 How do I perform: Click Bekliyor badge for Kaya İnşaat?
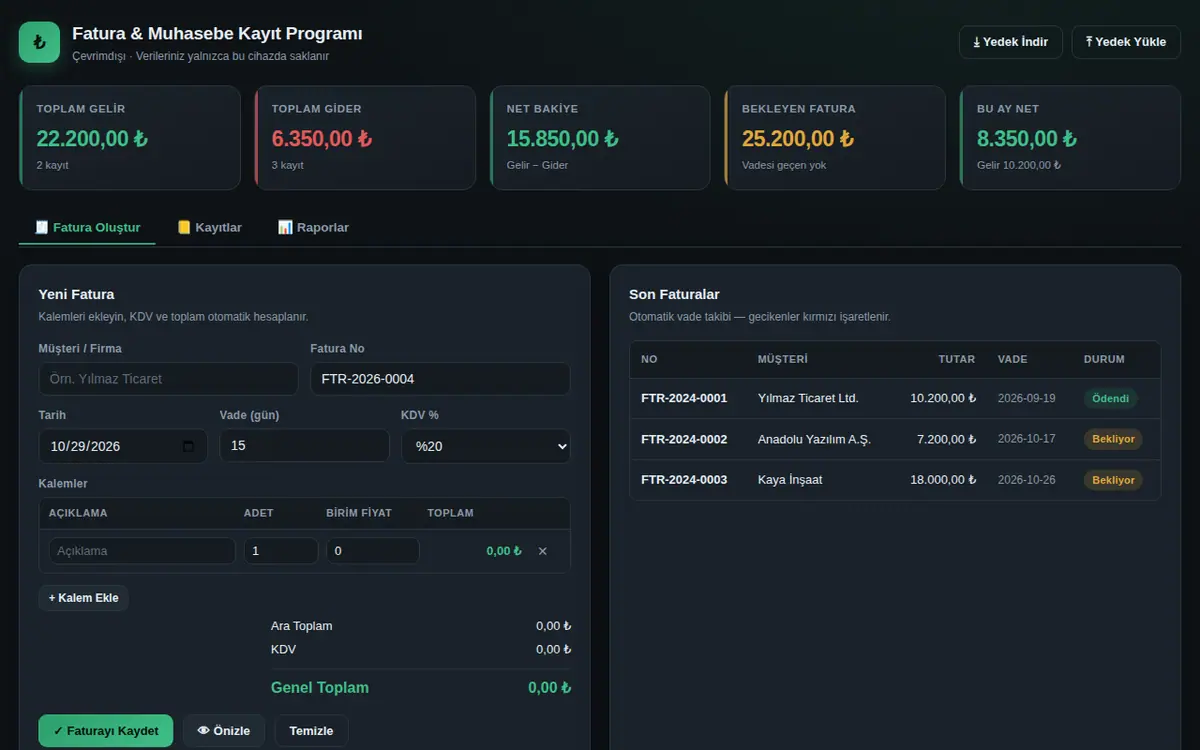tap(1113, 480)
